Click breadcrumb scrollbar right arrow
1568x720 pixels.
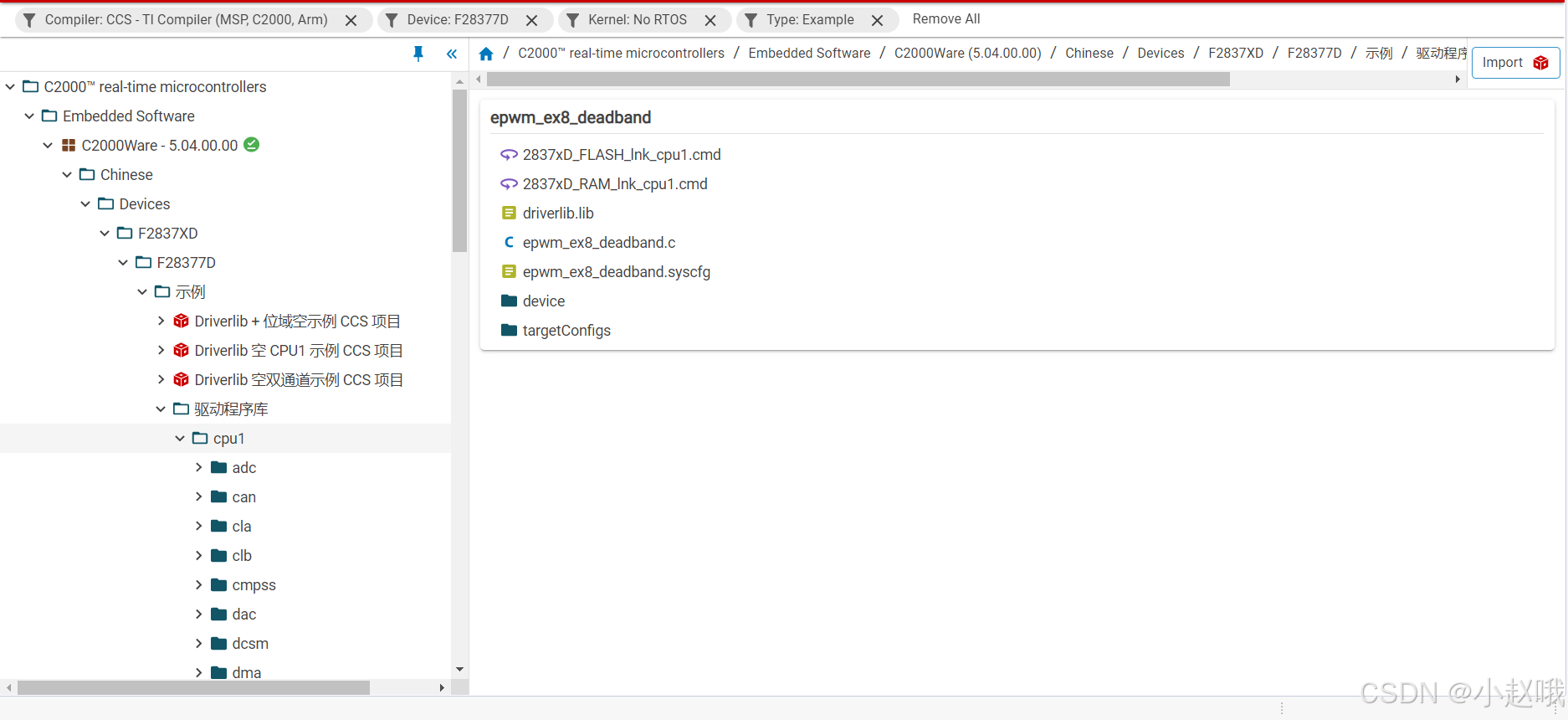(x=1458, y=80)
